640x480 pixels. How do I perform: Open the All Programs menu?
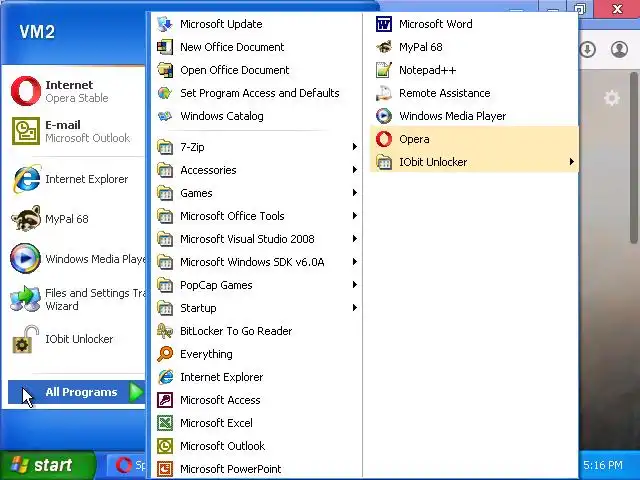(76, 392)
